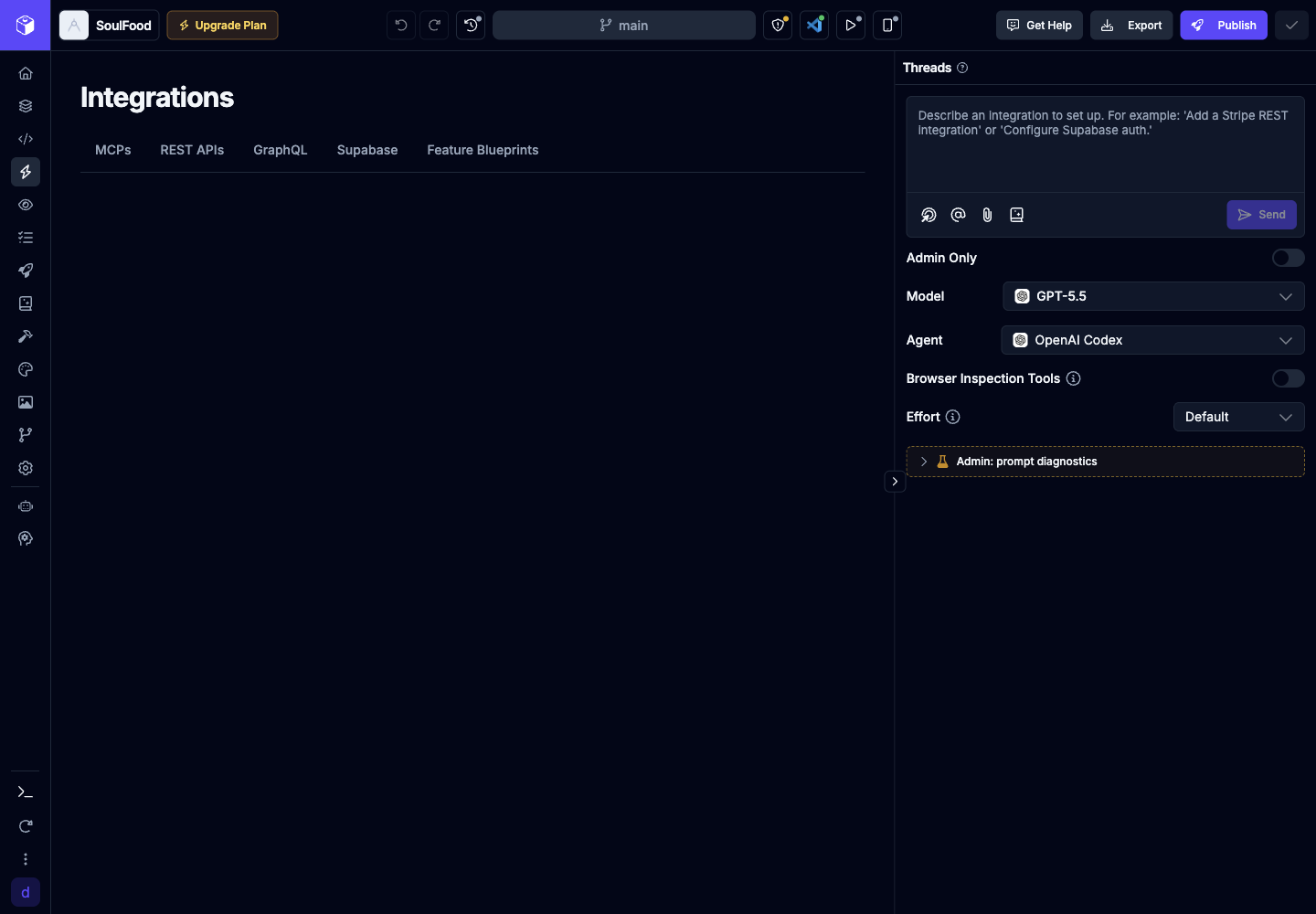Toggle the Admin Only switch
The width and height of the screenshot is (1316, 914).
[1289, 258]
